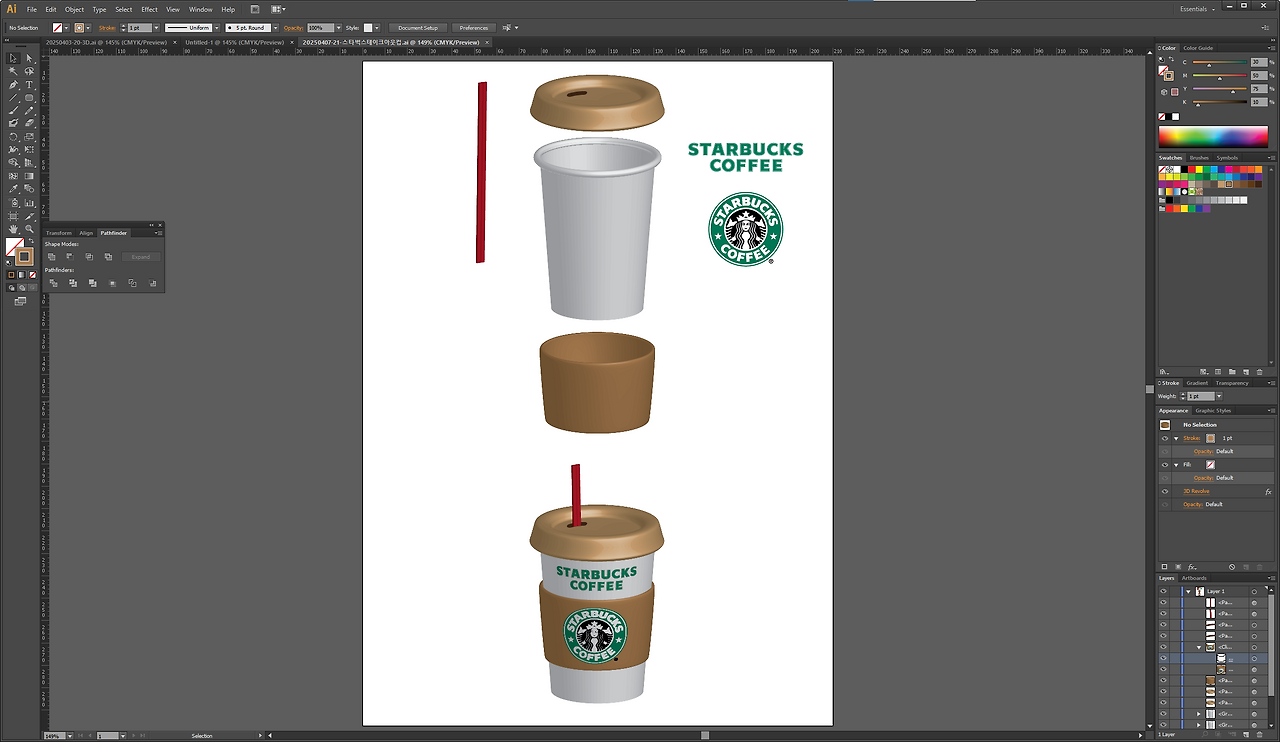Collapse Layer 1 disclosure triangle
Viewport: 1280px width, 742px height.
pyautogui.click(x=1188, y=591)
